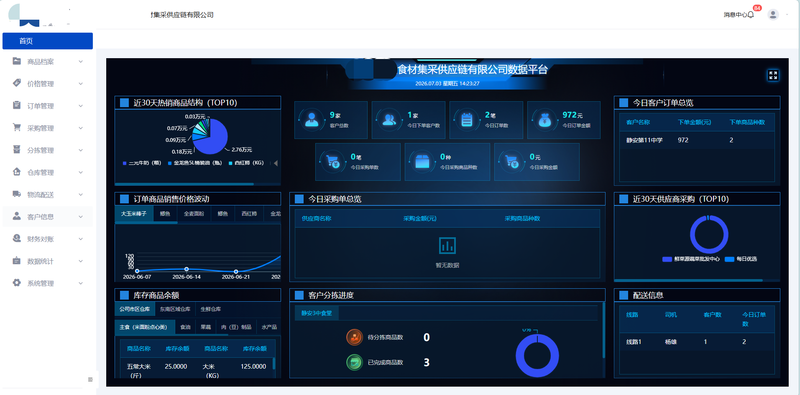
Task: Click the 系统管理 gear icon
Action: point(17,283)
